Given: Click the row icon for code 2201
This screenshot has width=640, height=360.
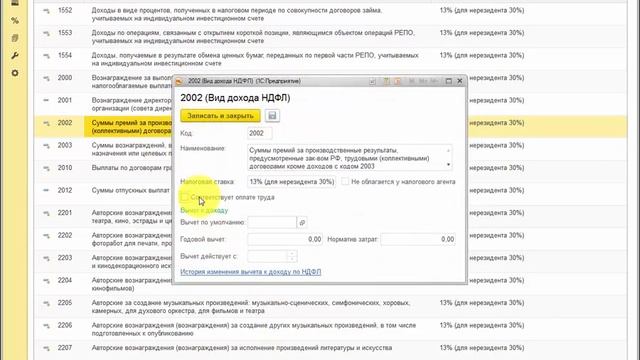Looking at the screenshot, I should [47, 213].
